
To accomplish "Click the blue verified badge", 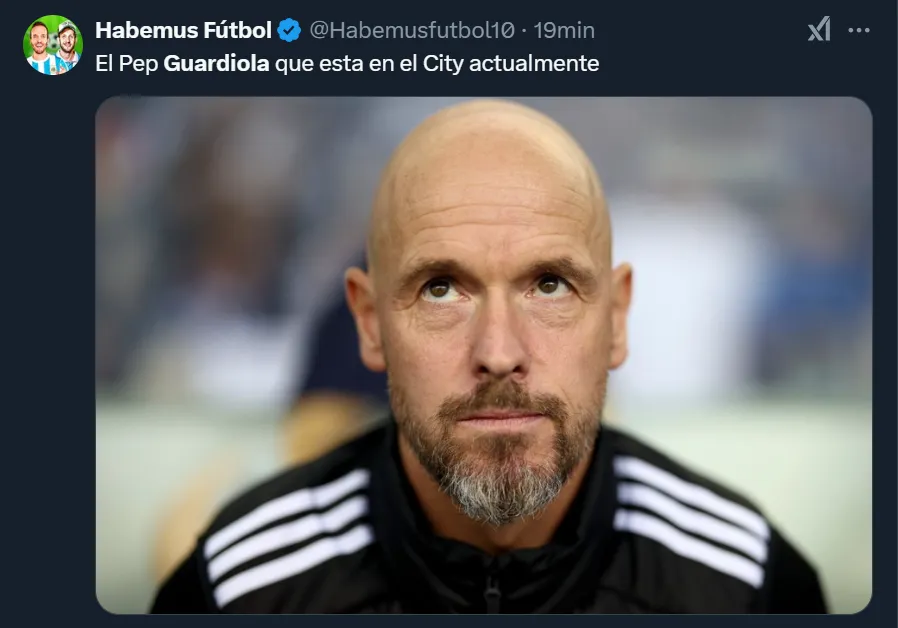I will point(289,30).
